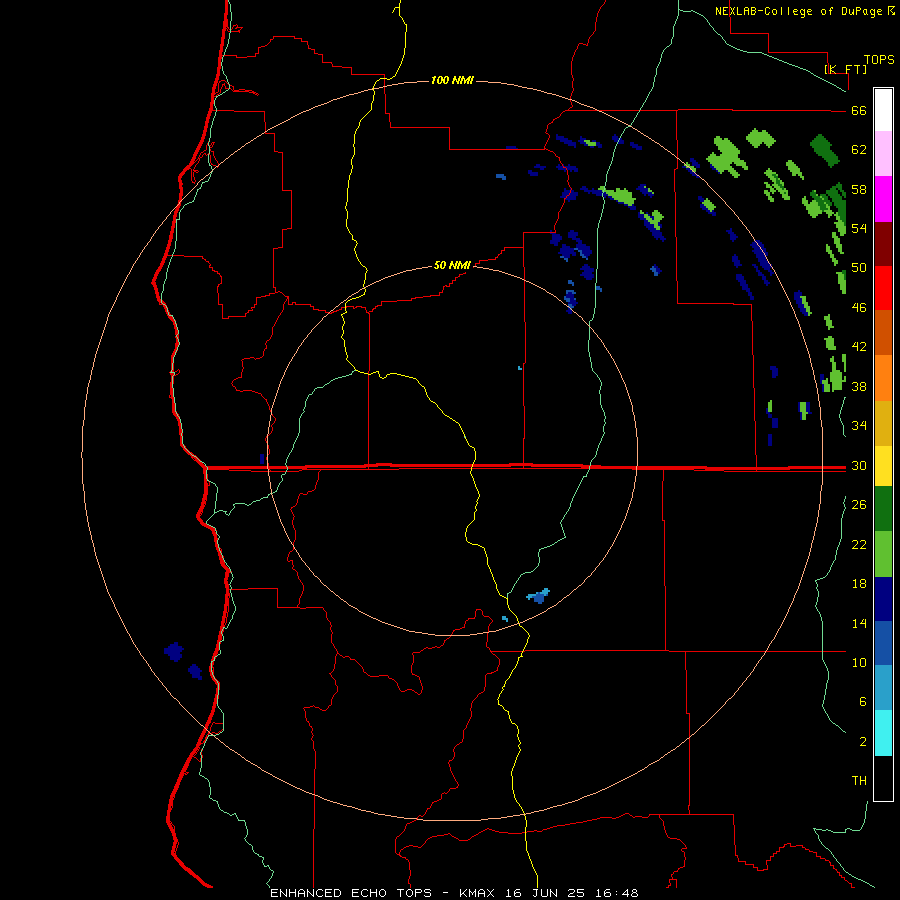Image resolution: width=900 pixels, height=900 pixels.
Task: Select the bright red legend band
Action: click(x=883, y=288)
